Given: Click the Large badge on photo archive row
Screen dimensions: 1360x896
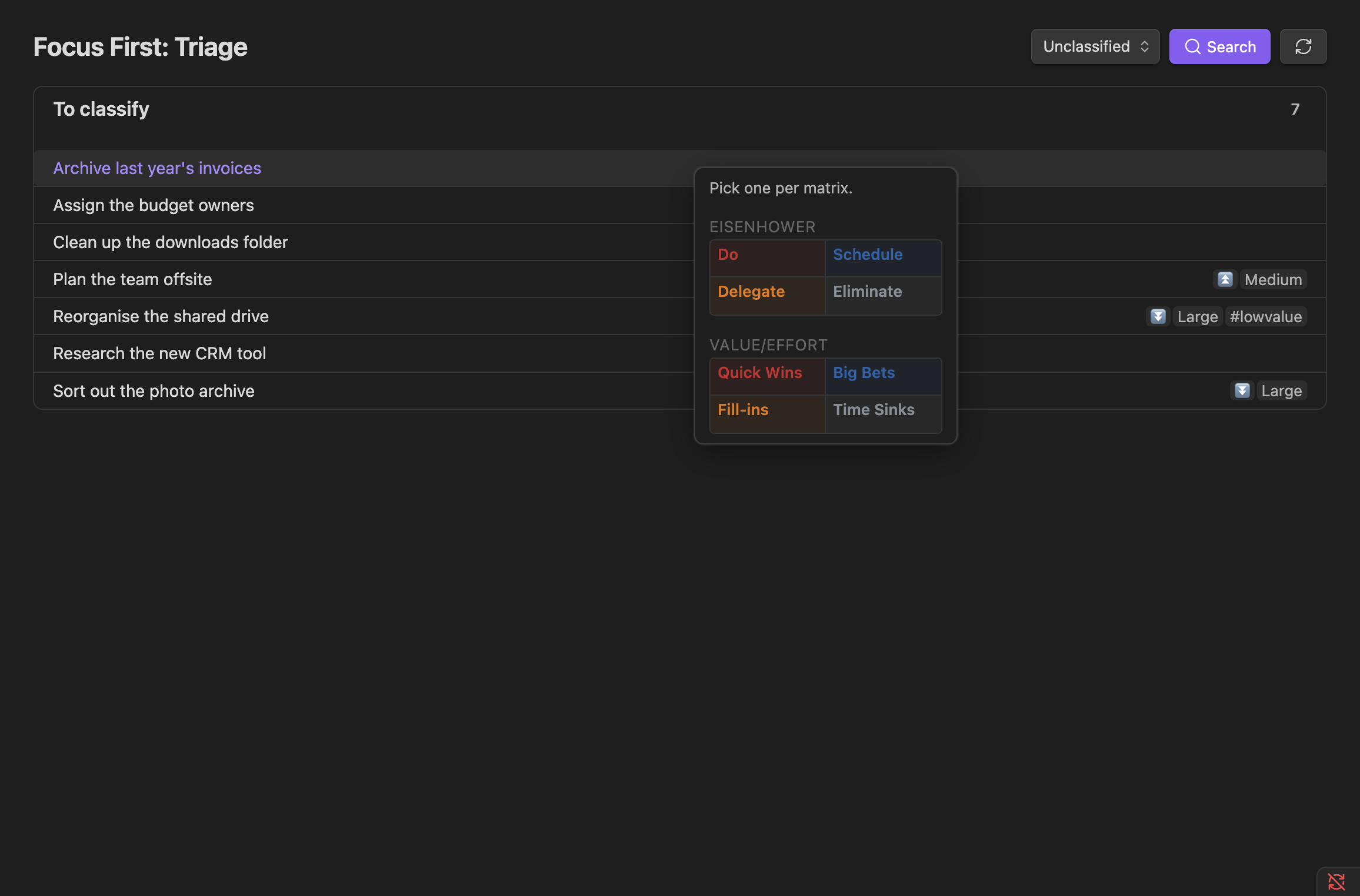Looking at the screenshot, I should tap(1281, 390).
